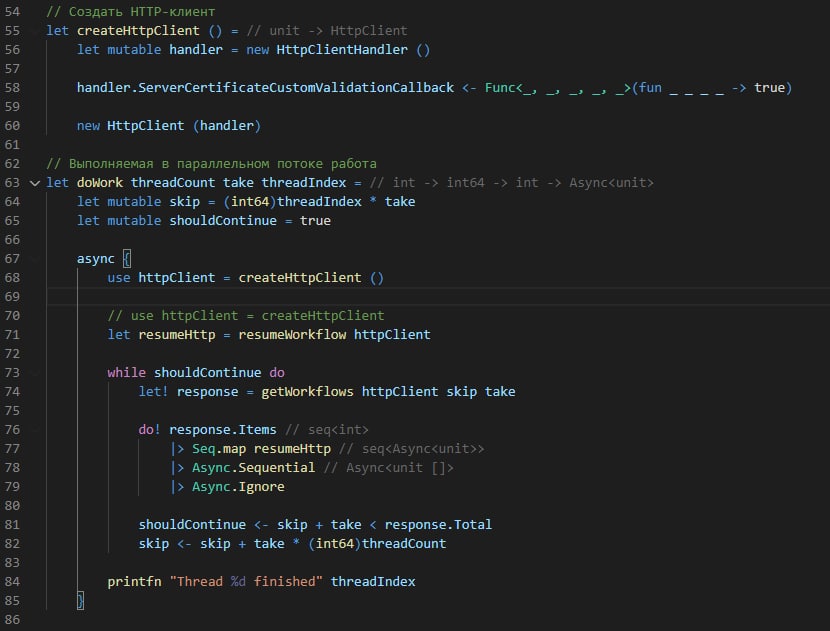Click line number 54 in the gutter
830x631 pixels.
tap(12, 12)
